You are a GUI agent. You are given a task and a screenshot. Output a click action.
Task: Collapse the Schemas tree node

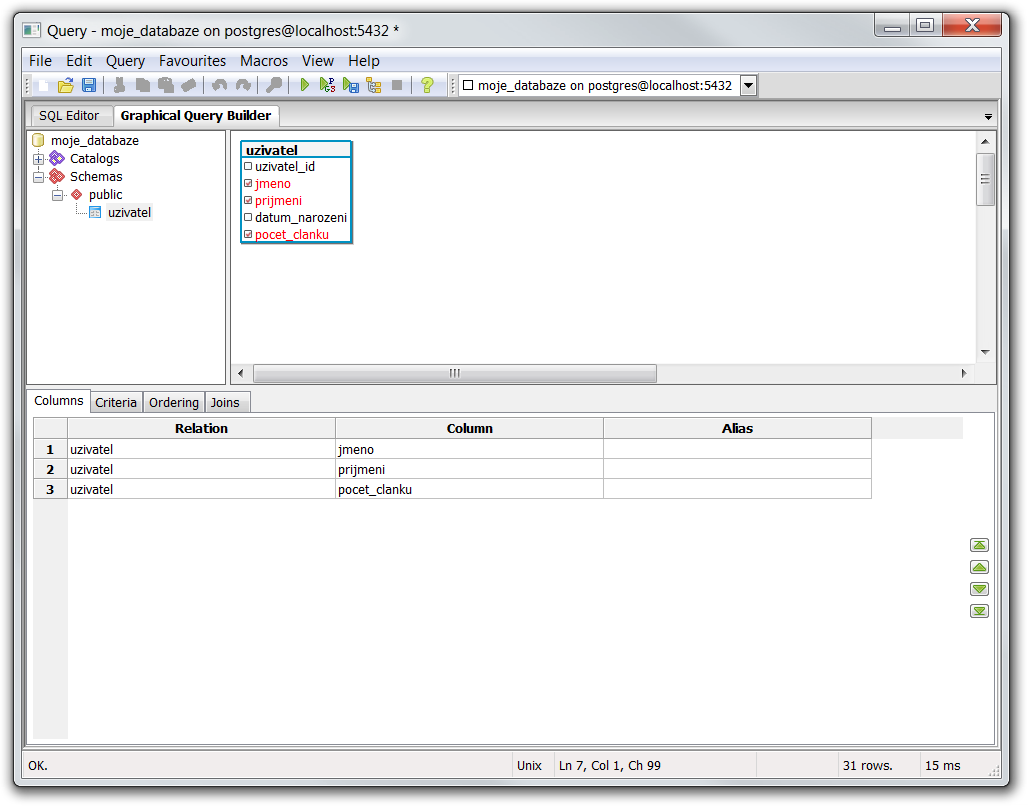coord(39,177)
